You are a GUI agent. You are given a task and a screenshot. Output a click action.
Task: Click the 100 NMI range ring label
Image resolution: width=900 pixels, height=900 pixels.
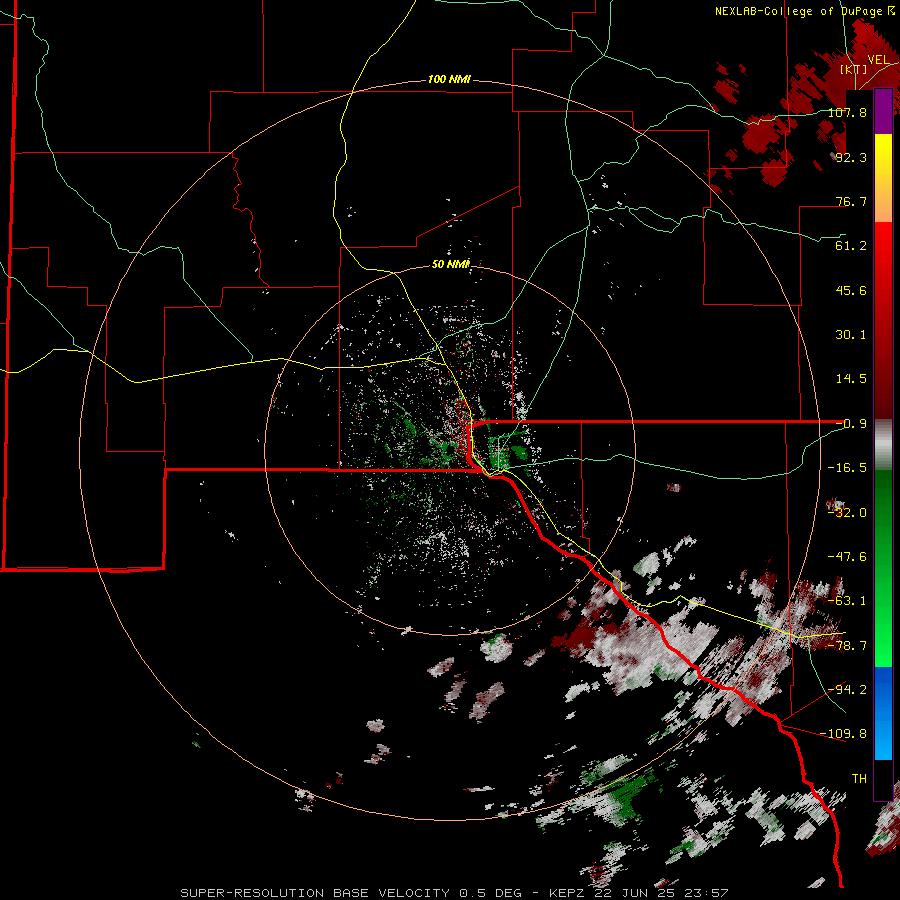coord(449,79)
